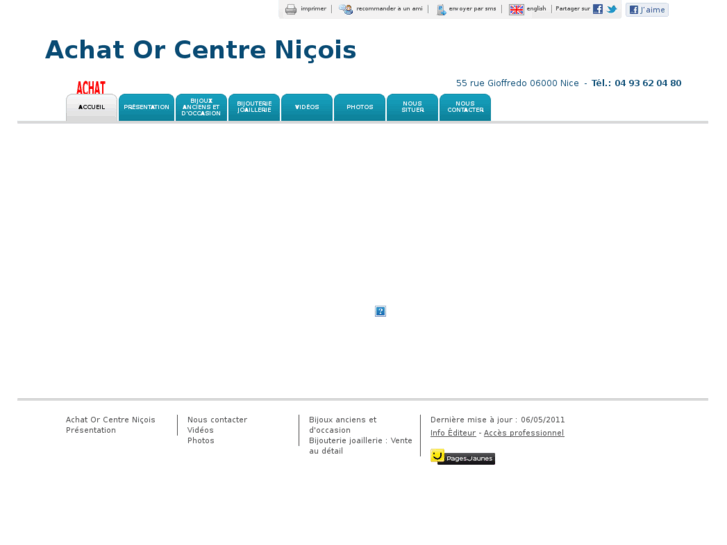
Task: Click recommander à un ami link
Action: 389,8
